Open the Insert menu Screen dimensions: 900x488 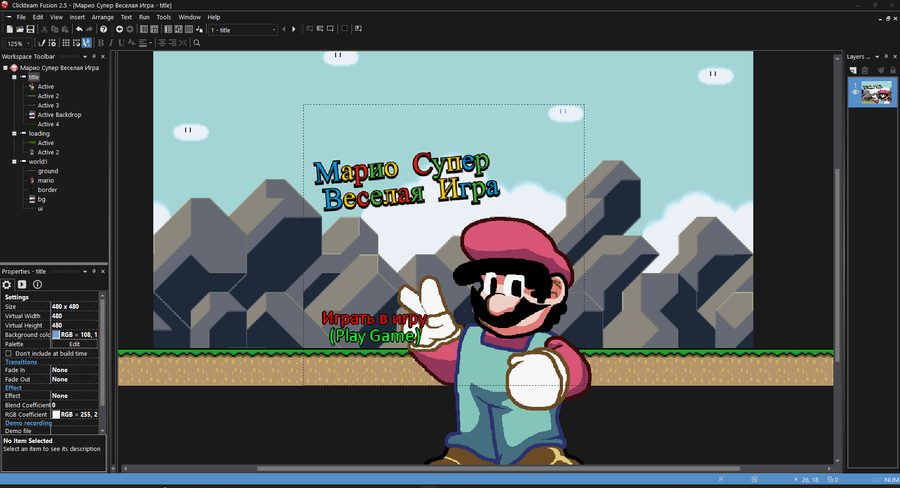pyautogui.click(x=77, y=17)
